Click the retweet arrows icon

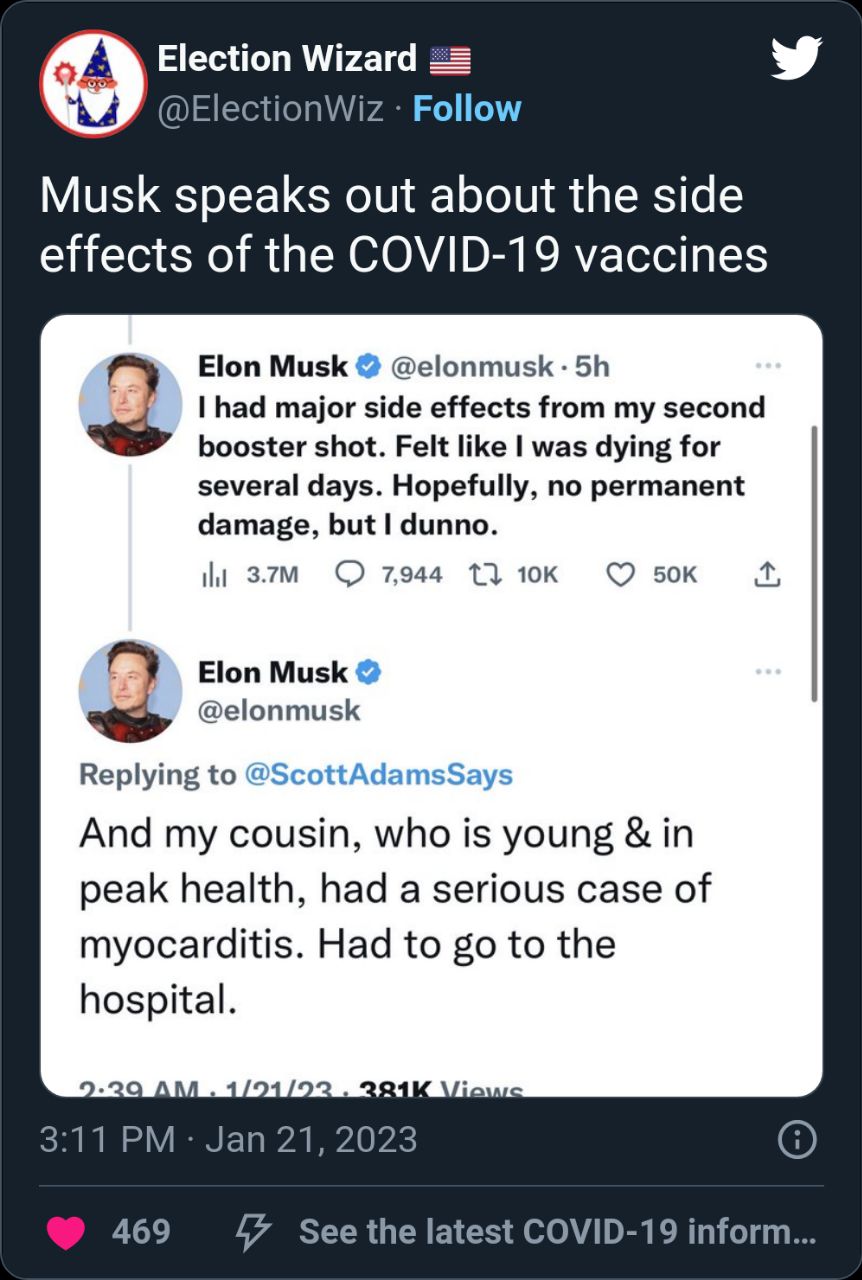[x=486, y=574]
